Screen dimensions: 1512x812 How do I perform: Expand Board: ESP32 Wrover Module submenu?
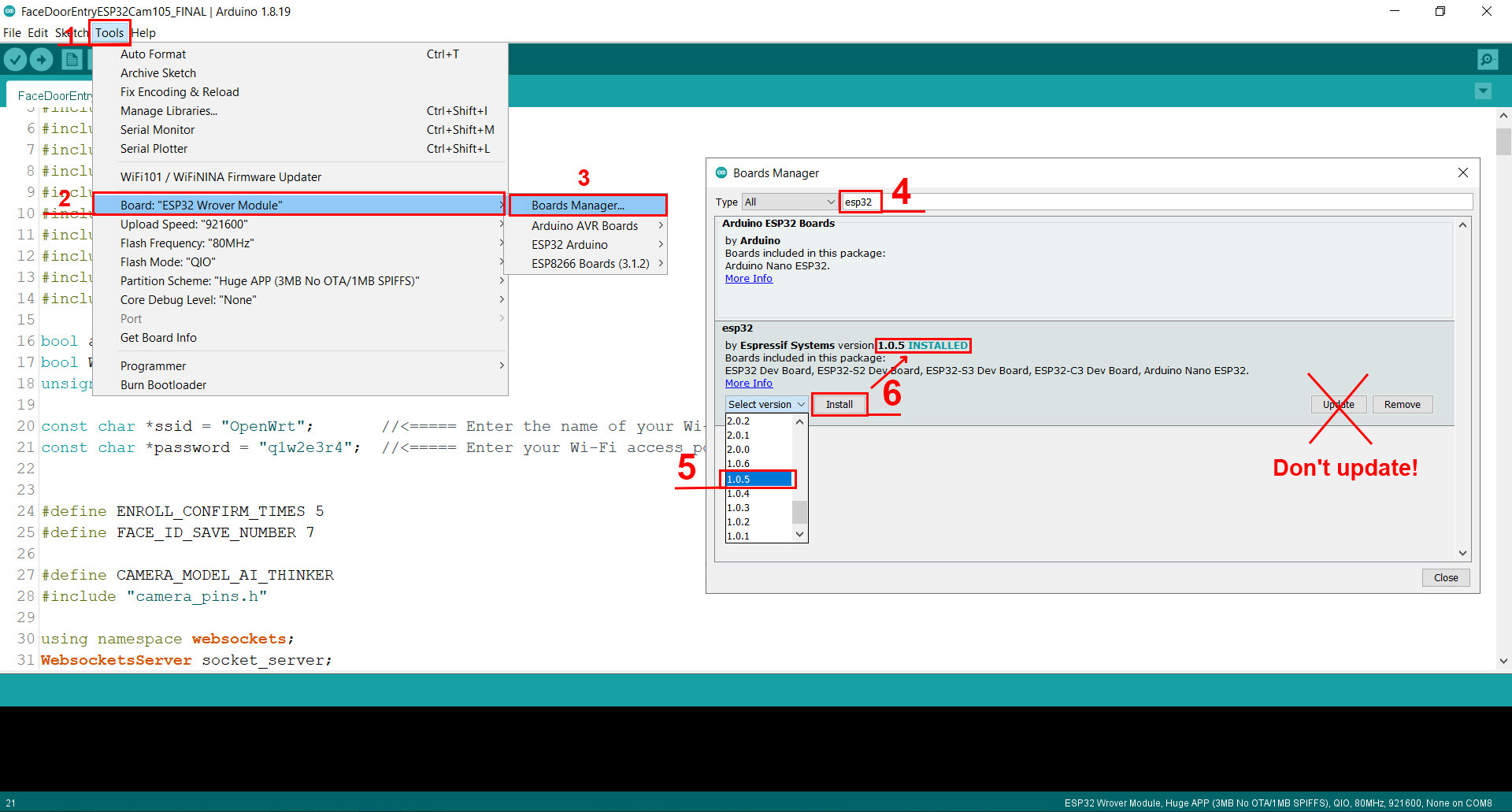300,205
